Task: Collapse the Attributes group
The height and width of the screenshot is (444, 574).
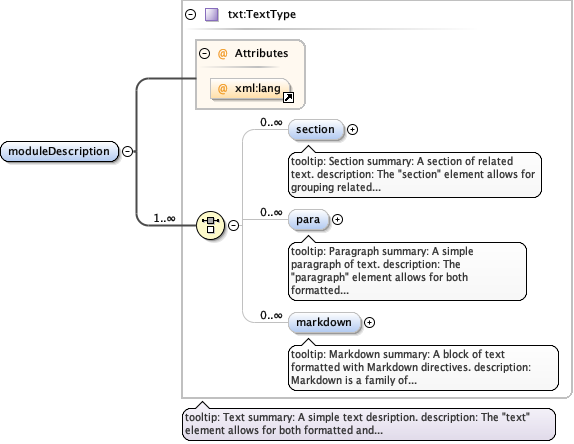Action: coord(205,54)
